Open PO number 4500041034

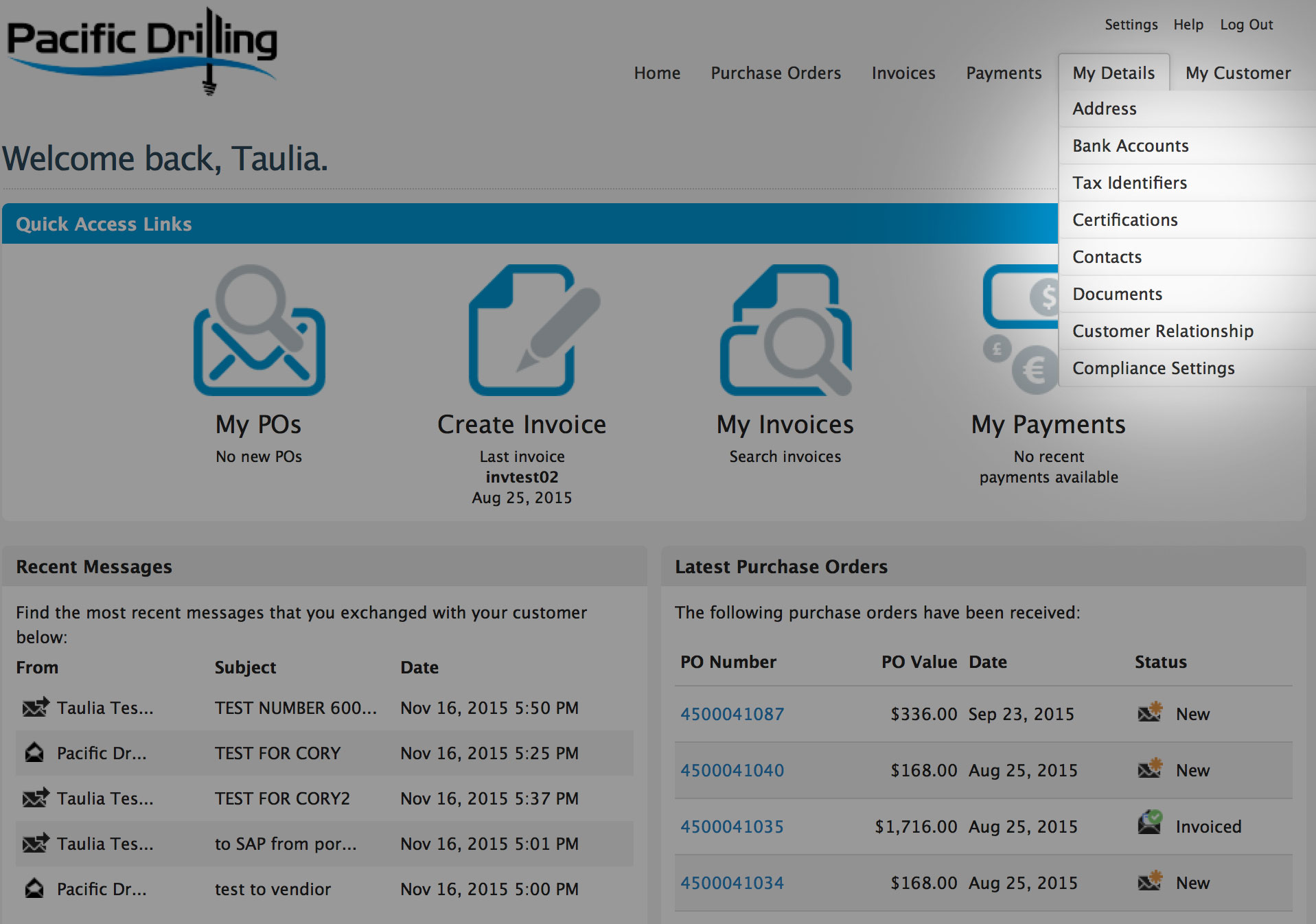732,883
